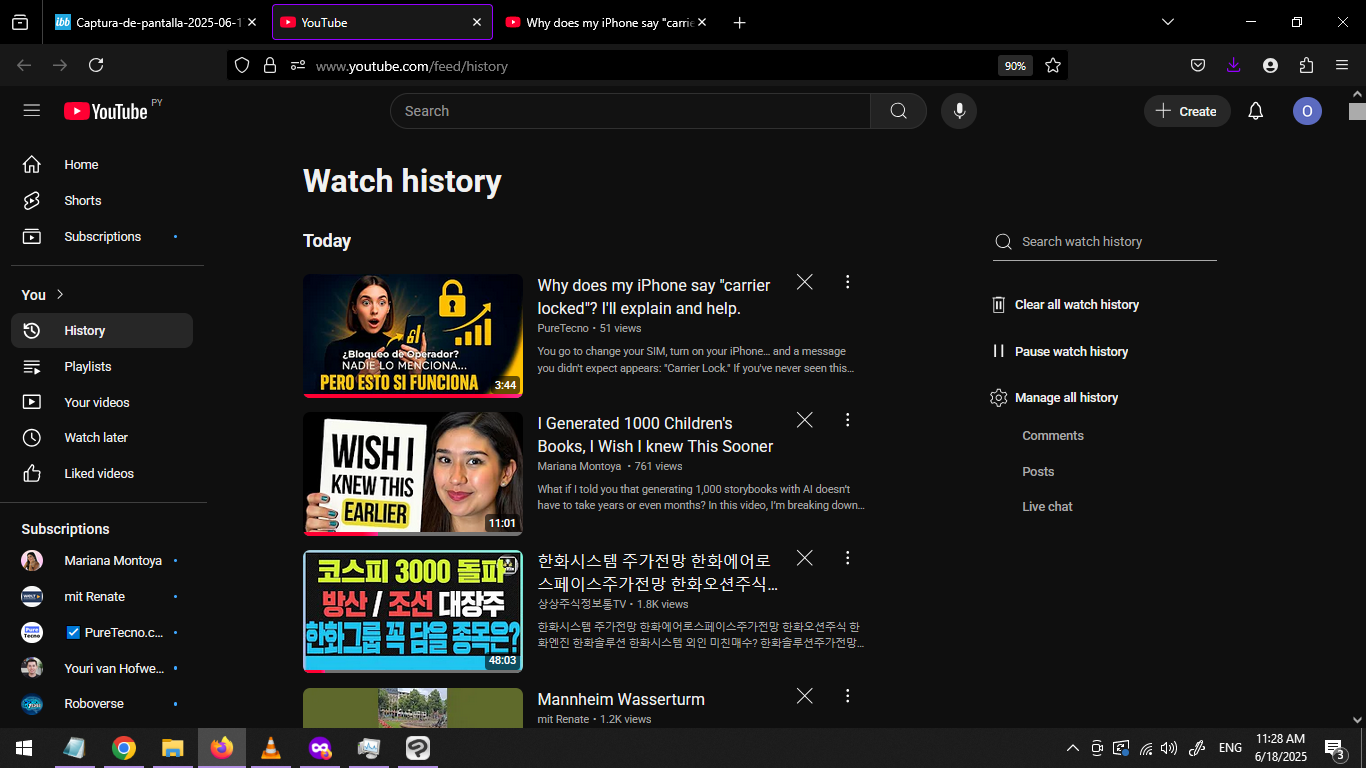This screenshot has height=768, width=1366.
Task: Open the Firefox extensions puzzle icon
Action: pos(1306,65)
